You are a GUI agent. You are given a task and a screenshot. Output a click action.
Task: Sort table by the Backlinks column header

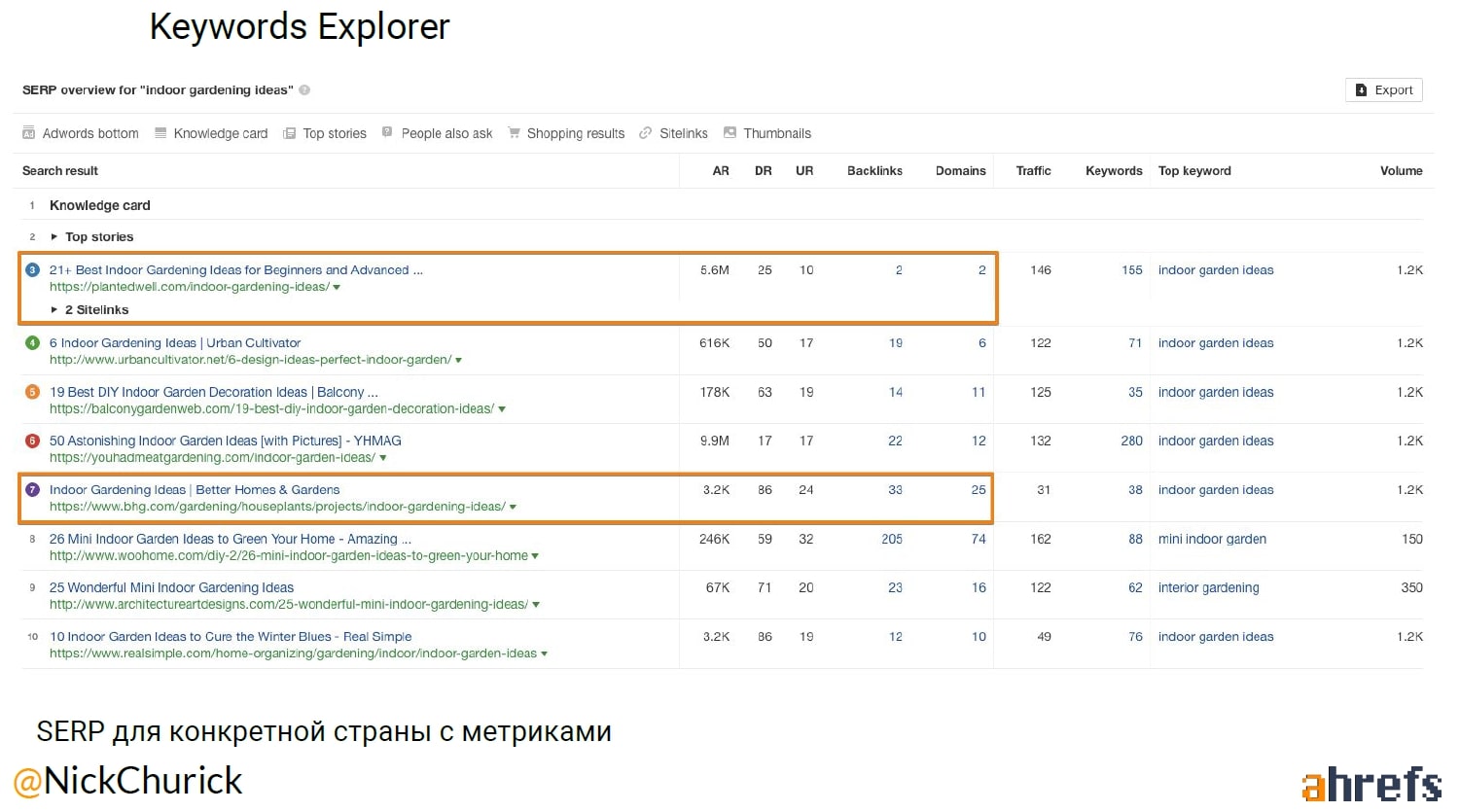coord(873,171)
